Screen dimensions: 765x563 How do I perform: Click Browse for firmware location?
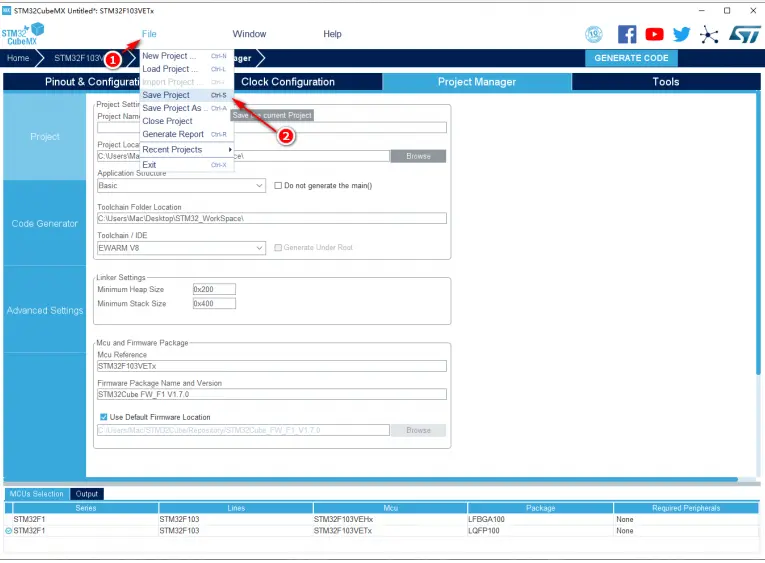click(418, 430)
